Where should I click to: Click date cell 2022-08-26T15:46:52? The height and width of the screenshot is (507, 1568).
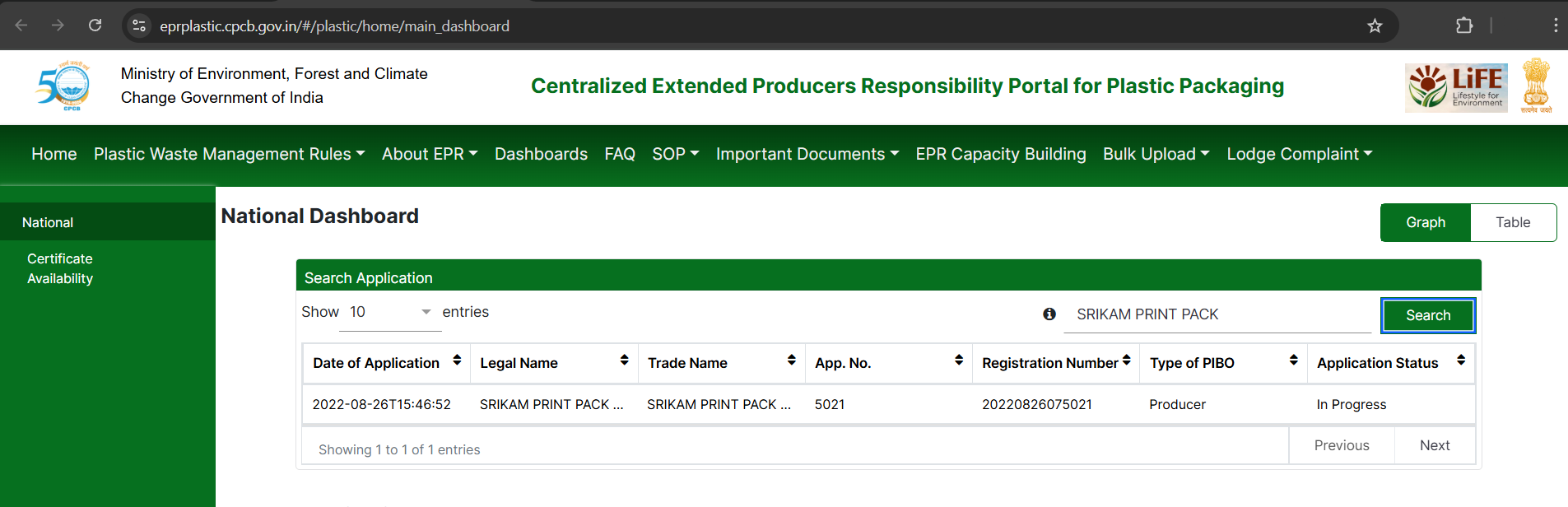(x=382, y=404)
